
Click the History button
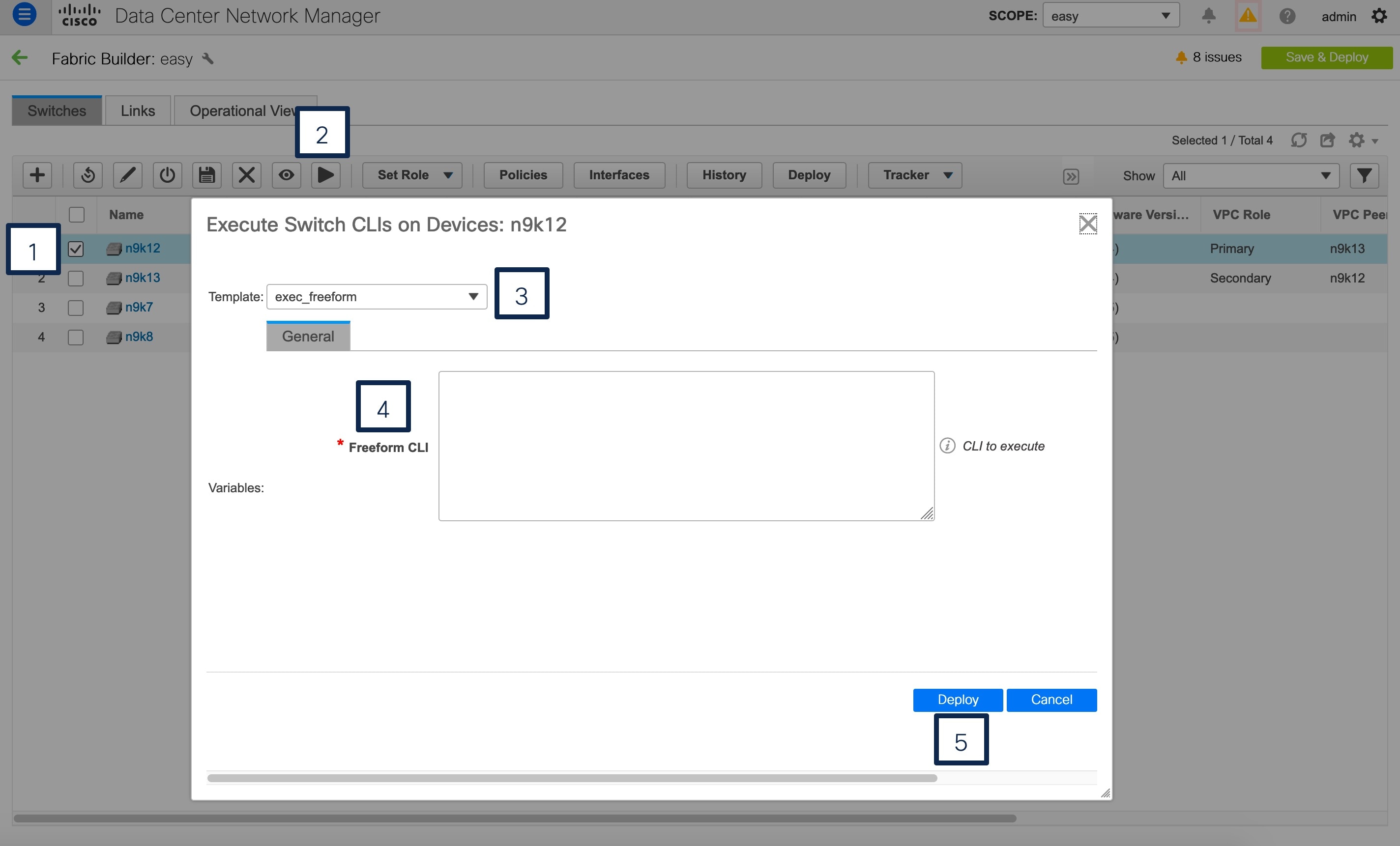pos(724,175)
